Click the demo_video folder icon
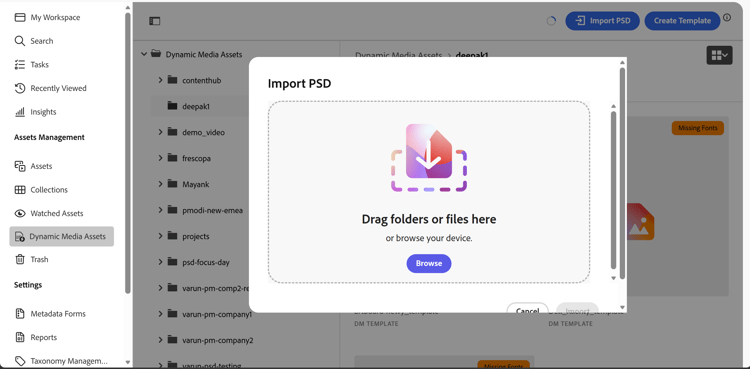This screenshot has width=750, height=369. click(173, 132)
